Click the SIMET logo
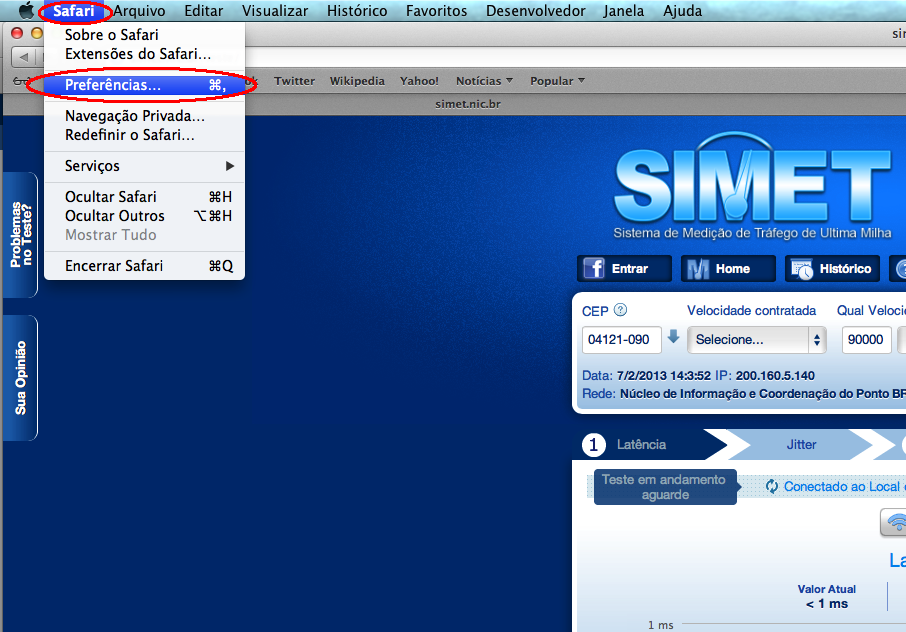Viewport: 906px width, 632px height. click(752, 186)
